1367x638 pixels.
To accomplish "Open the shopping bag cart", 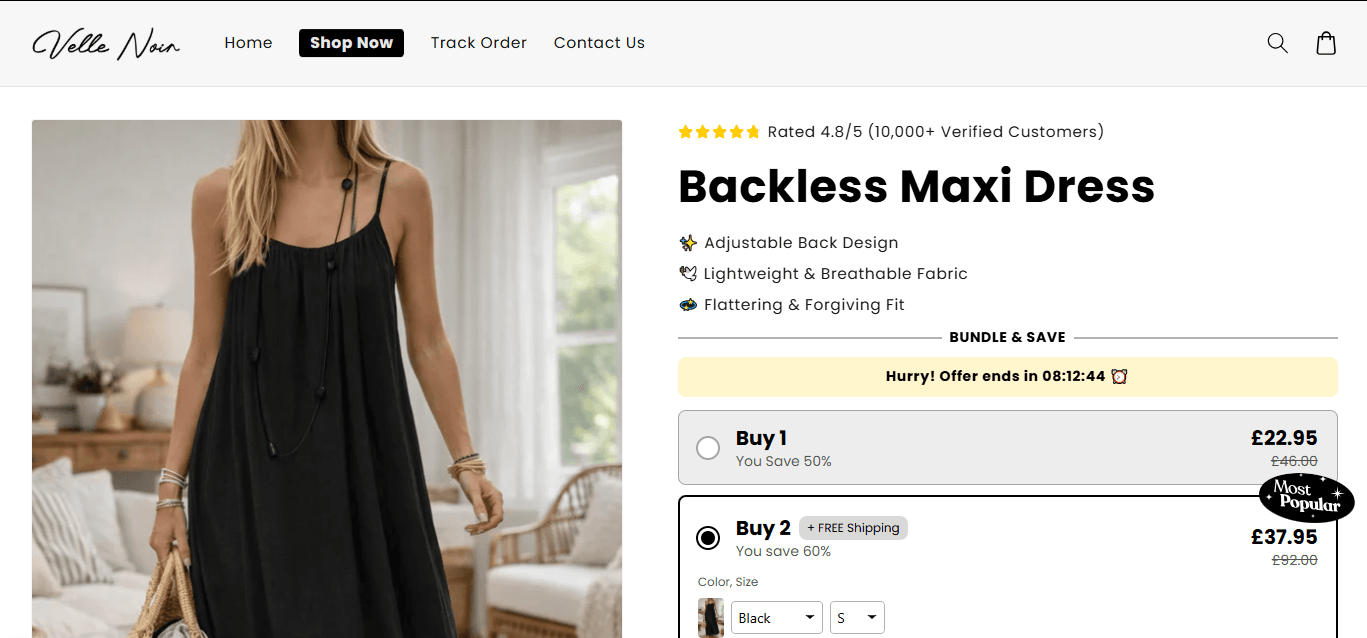I will (x=1326, y=43).
